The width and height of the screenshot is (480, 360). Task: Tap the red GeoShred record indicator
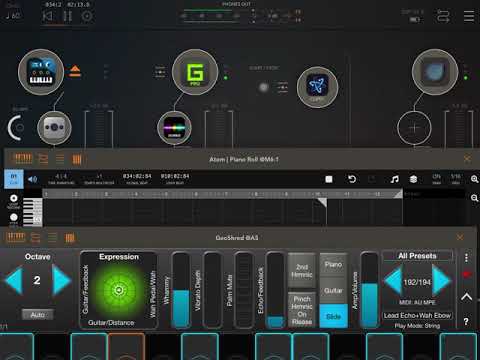tap(466, 274)
